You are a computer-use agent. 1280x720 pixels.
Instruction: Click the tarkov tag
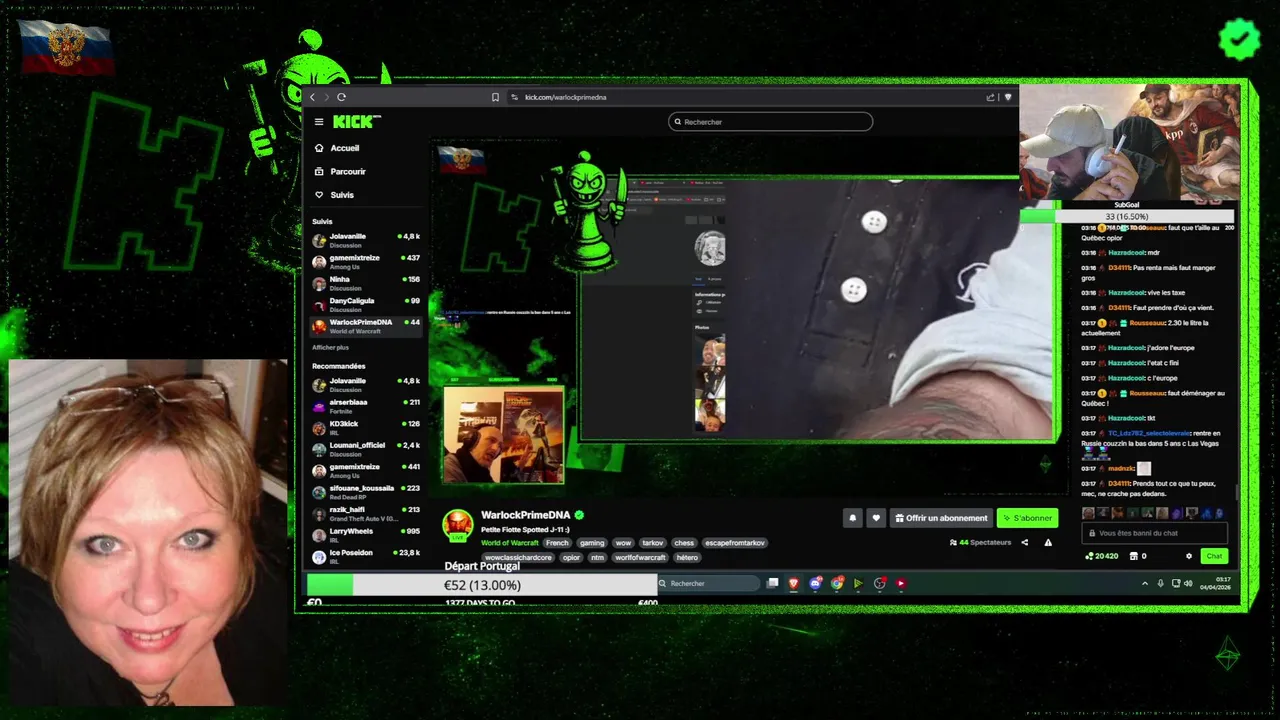[x=653, y=543]
